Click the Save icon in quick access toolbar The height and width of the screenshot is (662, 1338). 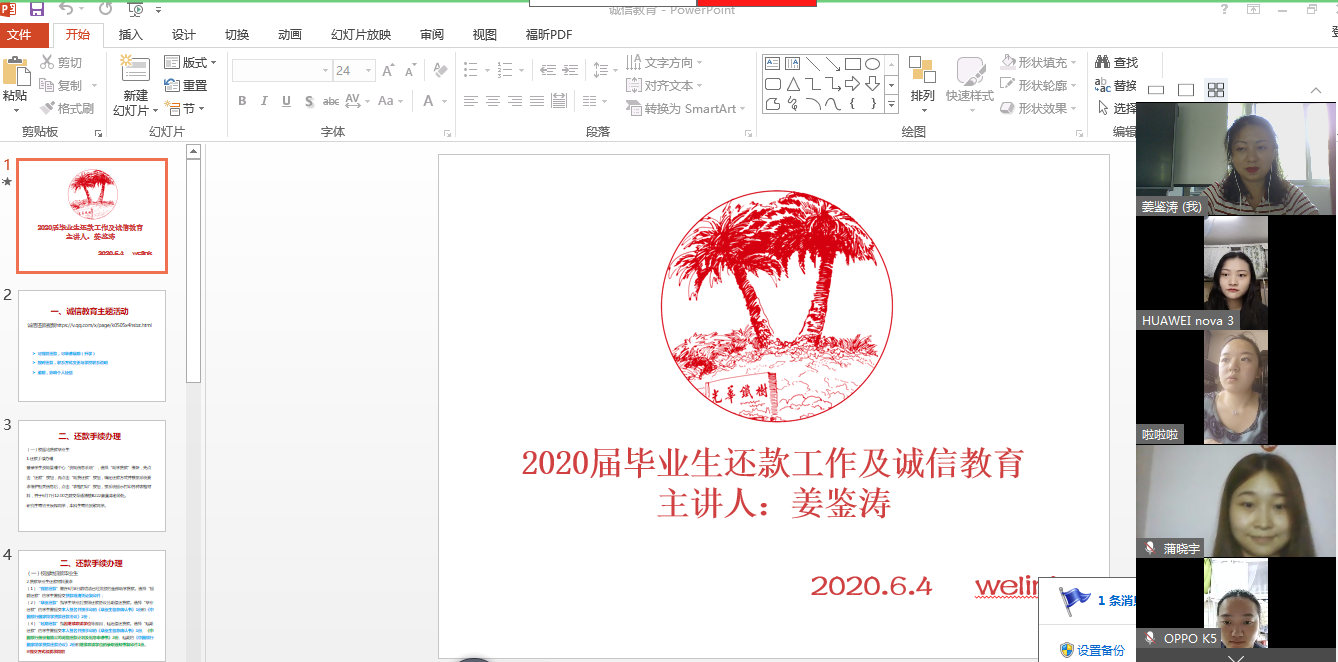pos(37,9)
